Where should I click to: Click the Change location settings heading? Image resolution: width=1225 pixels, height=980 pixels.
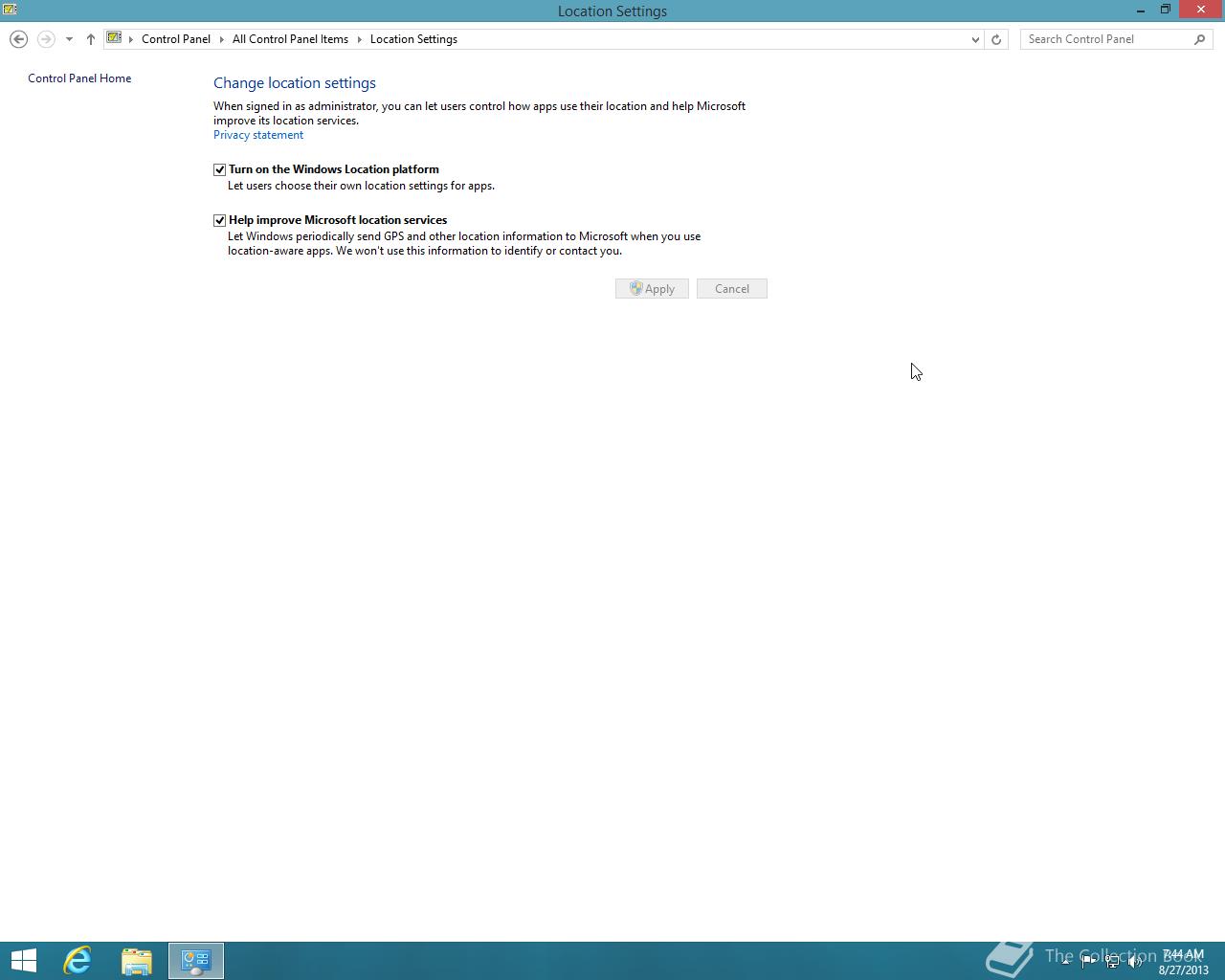(x=295, y=83)
